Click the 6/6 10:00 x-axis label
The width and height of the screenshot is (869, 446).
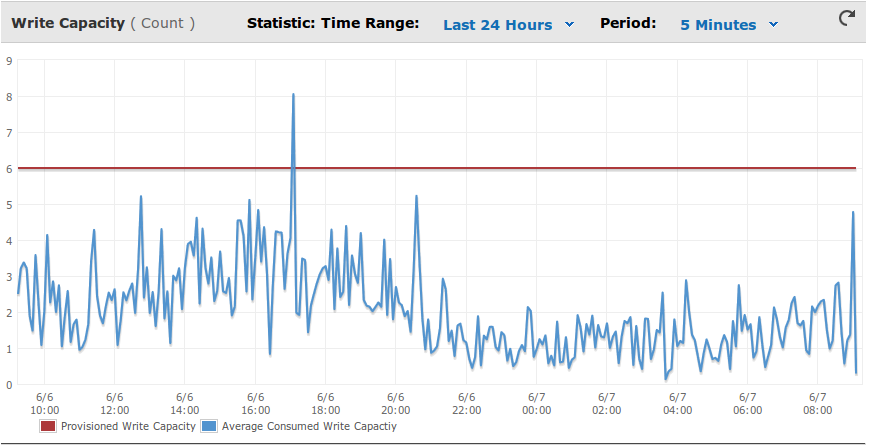coord(45,404)
